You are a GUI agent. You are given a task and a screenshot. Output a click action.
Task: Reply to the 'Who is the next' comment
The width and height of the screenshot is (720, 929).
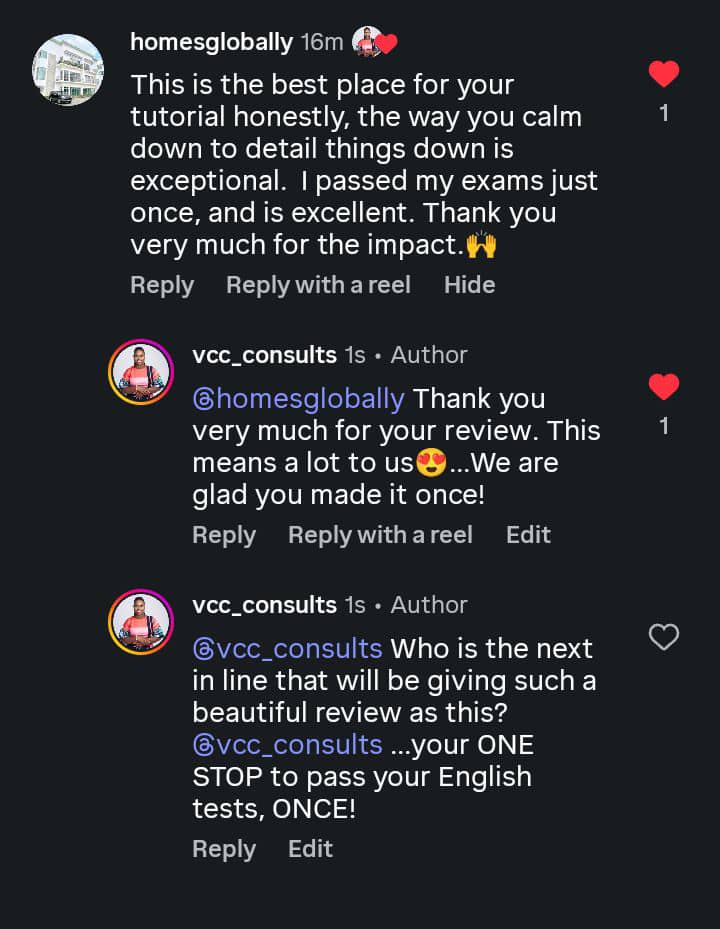[224, 850]
